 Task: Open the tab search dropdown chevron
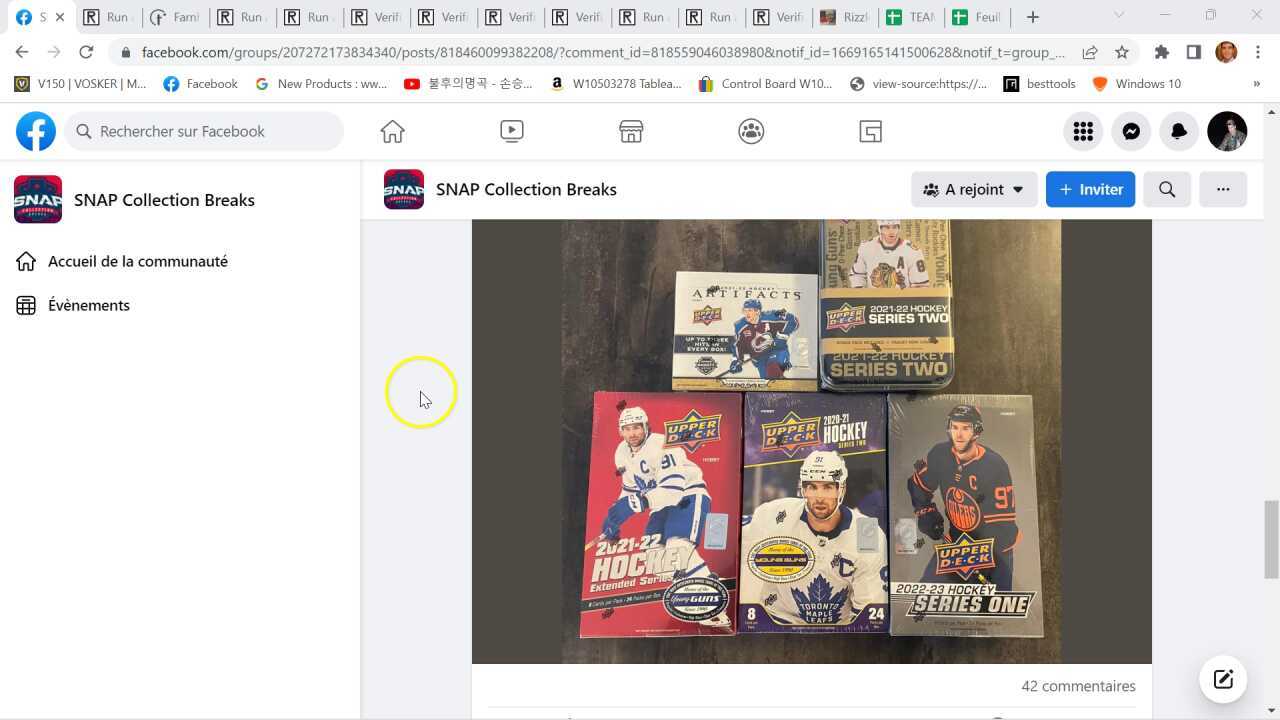(x=1119, y=15)
